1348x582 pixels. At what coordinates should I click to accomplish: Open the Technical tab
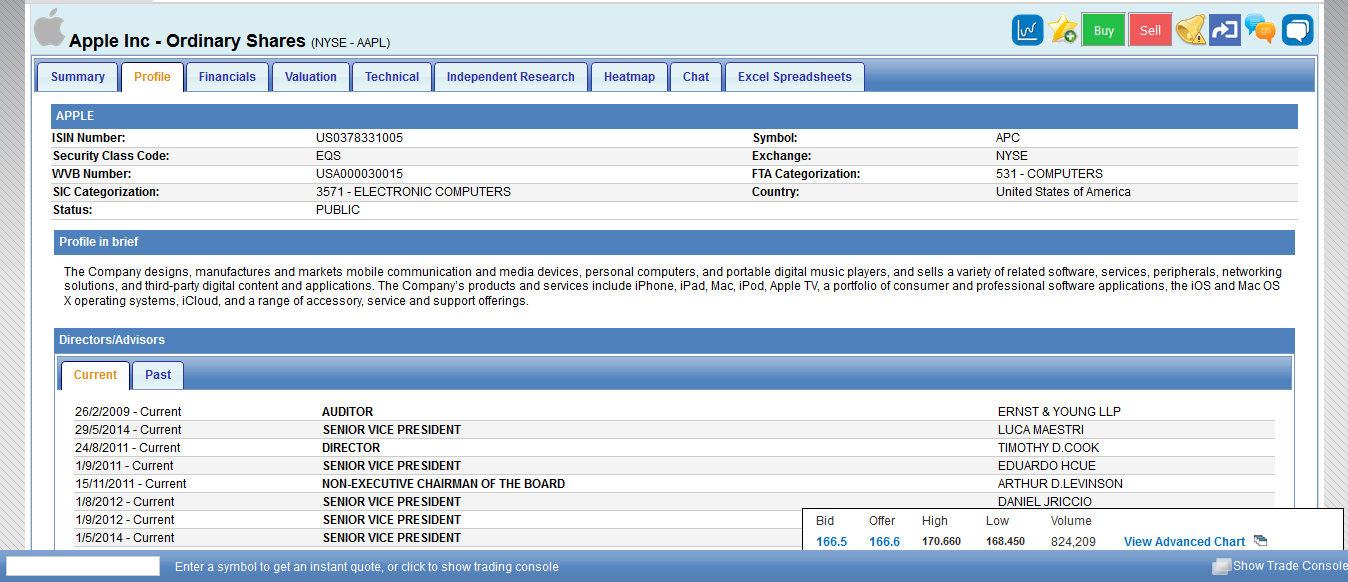tap(392, 77)
